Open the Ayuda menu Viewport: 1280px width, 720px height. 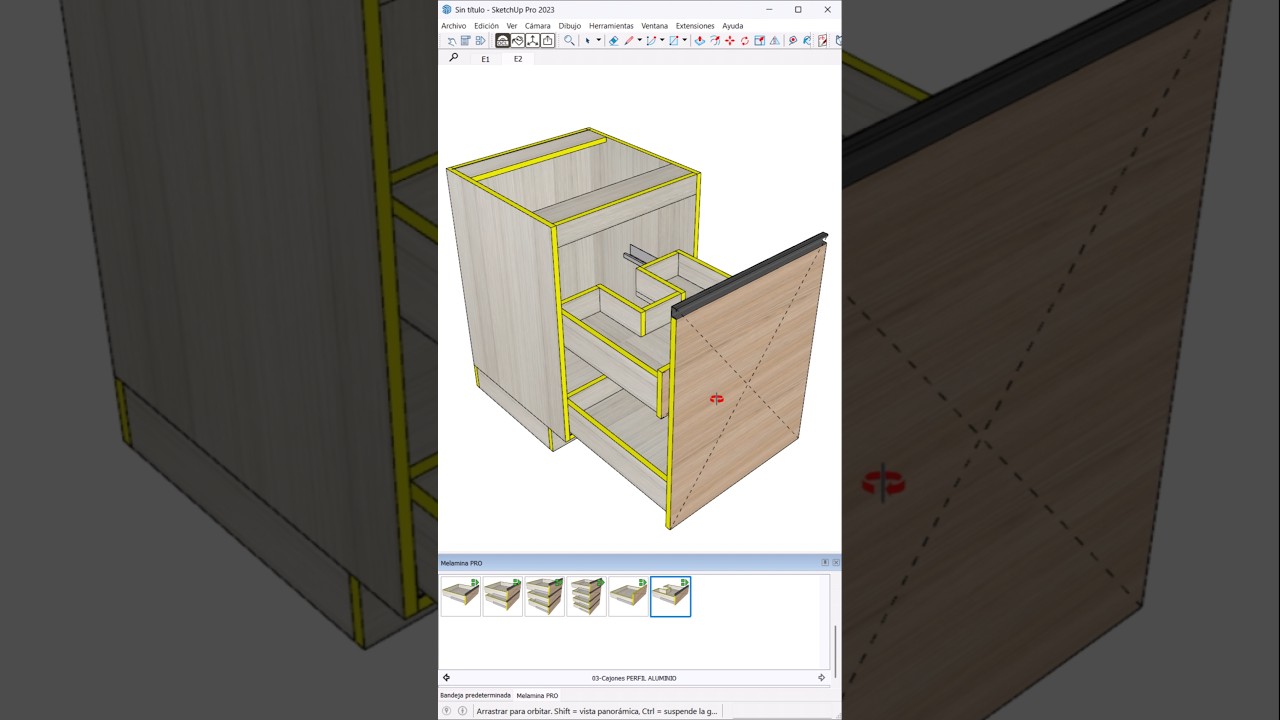coord(733,26)
